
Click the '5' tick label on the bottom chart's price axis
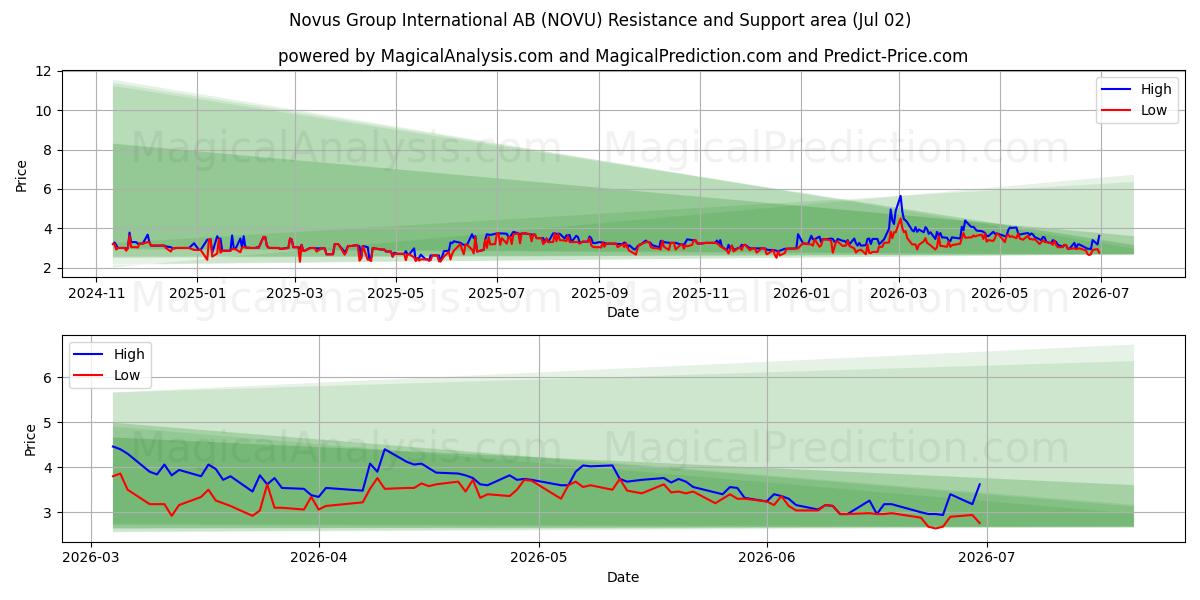point(49,423)
